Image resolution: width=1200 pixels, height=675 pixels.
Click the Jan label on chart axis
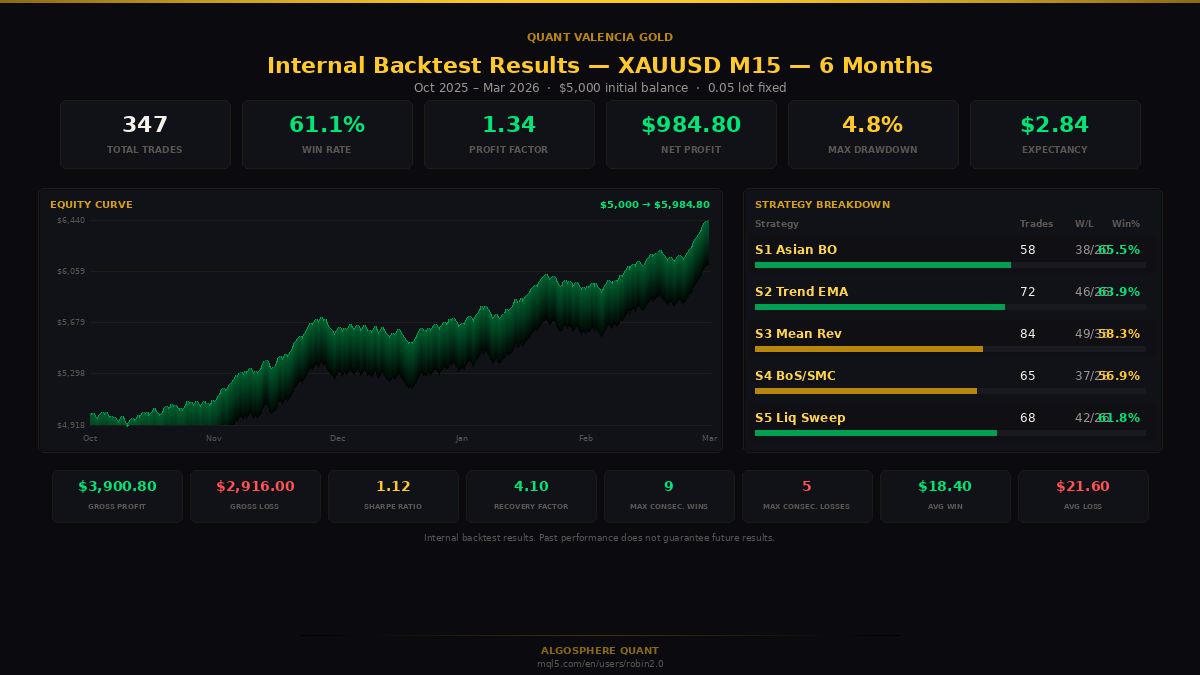point(461,438)
